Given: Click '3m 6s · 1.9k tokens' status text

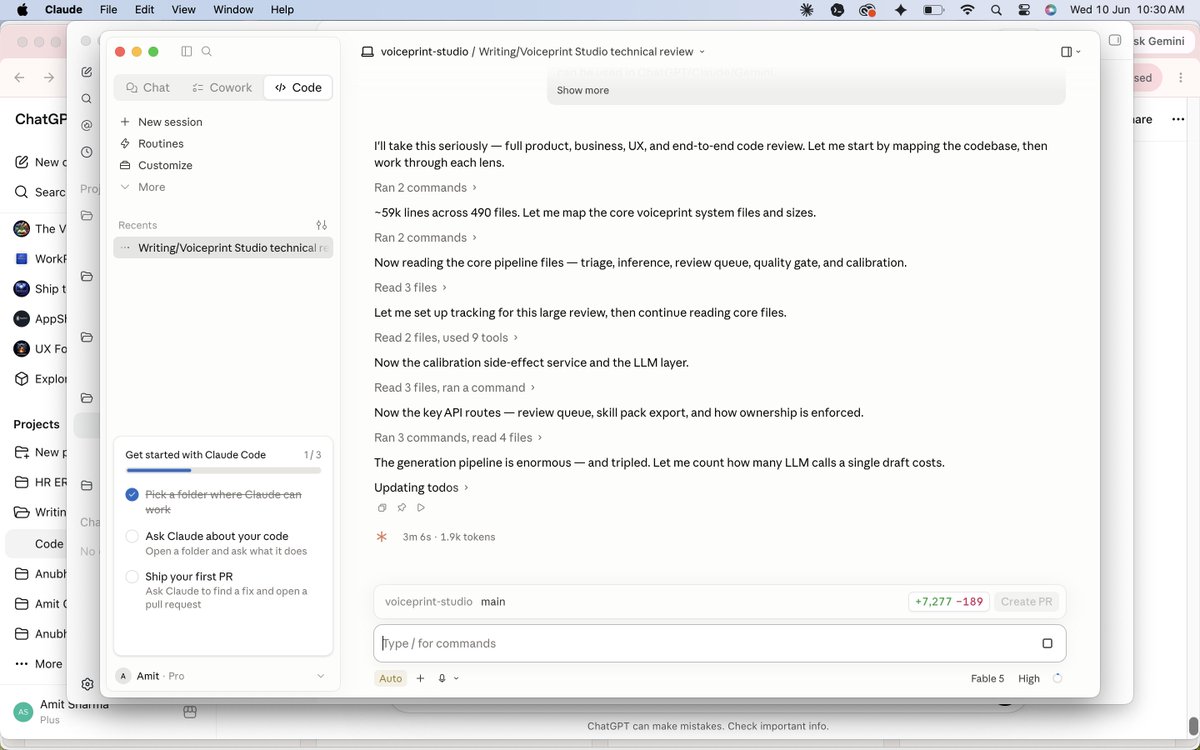Looking at the screenshot, I should point(449,537).
